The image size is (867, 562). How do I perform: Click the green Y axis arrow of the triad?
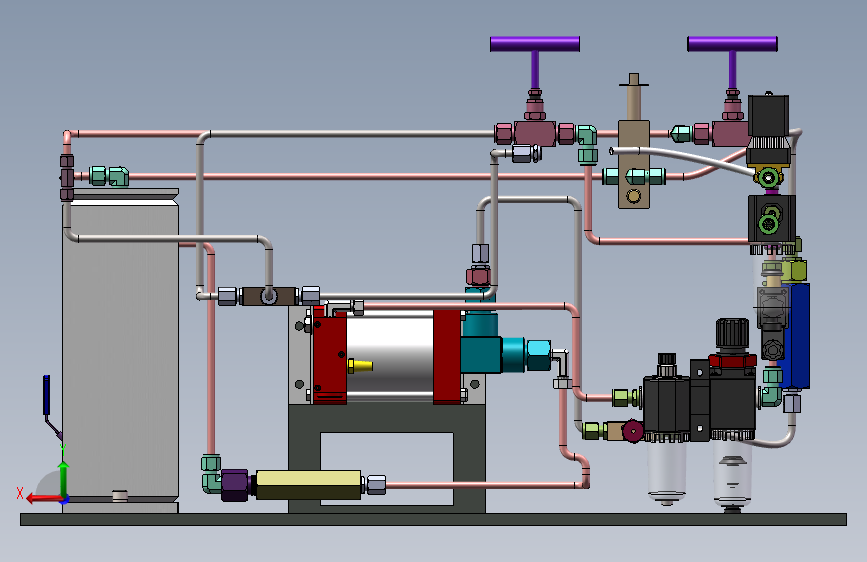point(64,478)
